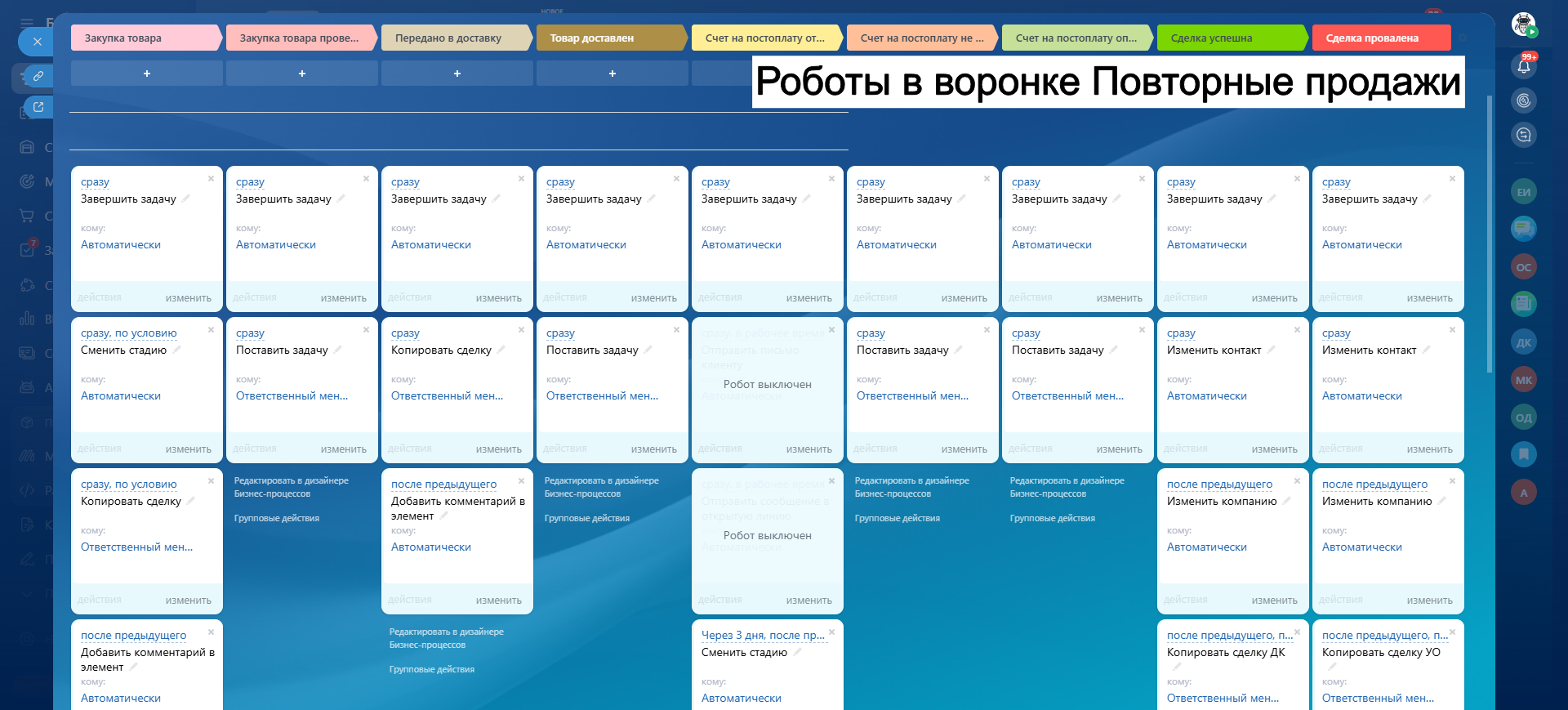Click the disabled Робот выключен card in second row
This screenshot has width=1568, height=710.
click(x=767, y=384)
